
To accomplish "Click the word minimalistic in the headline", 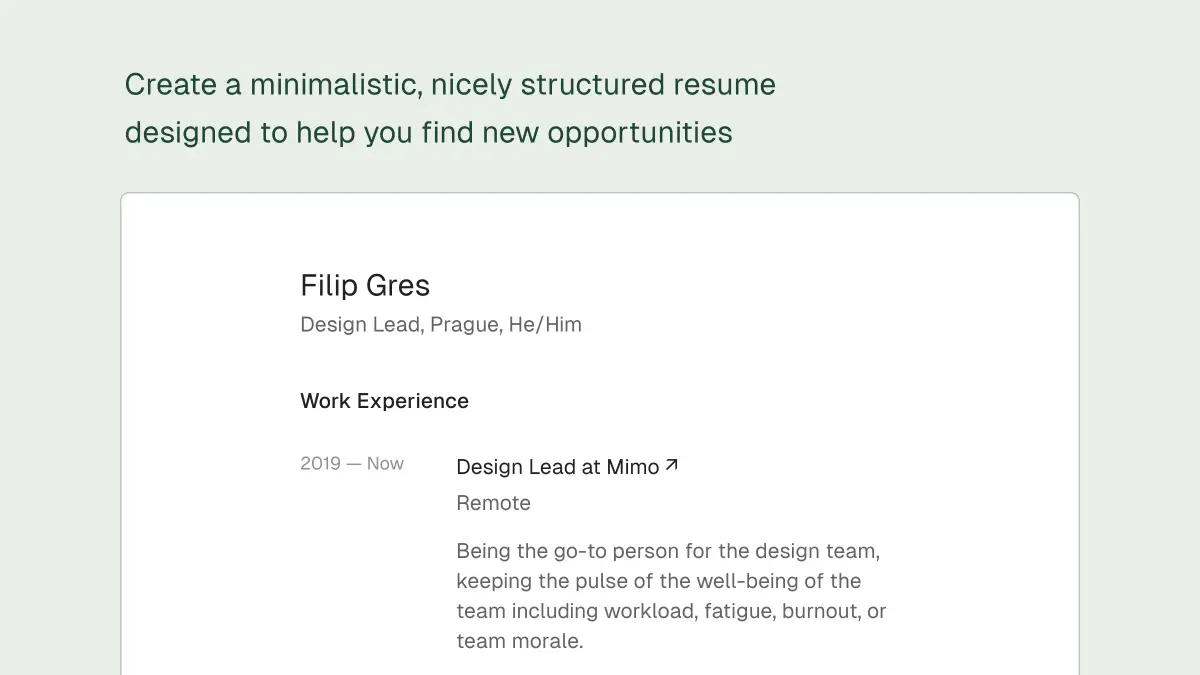I will pos(335,85).
